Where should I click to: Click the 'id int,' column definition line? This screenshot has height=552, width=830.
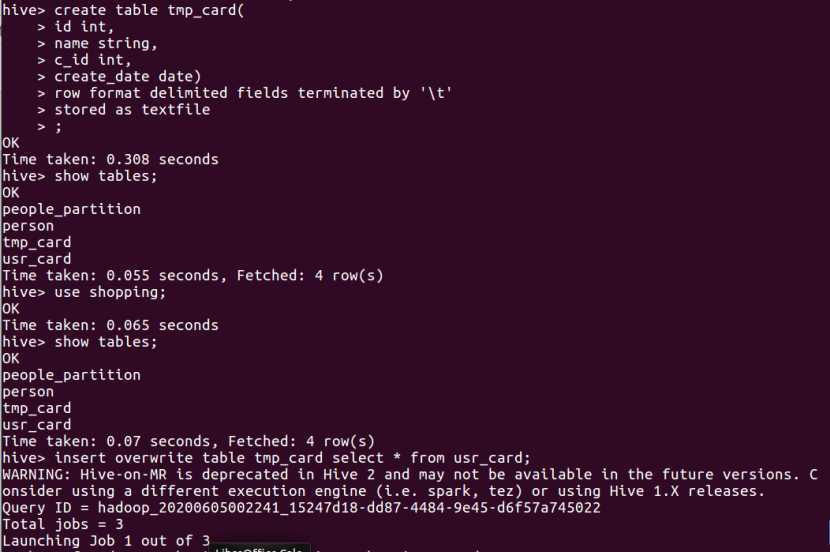coord(84,26)
